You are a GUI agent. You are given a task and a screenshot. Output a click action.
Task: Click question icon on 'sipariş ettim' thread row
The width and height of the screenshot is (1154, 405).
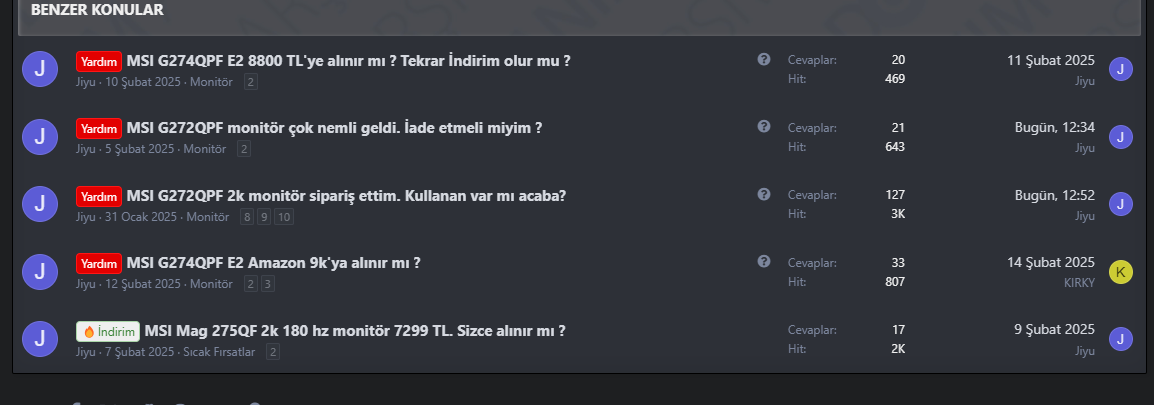point(764,194)
